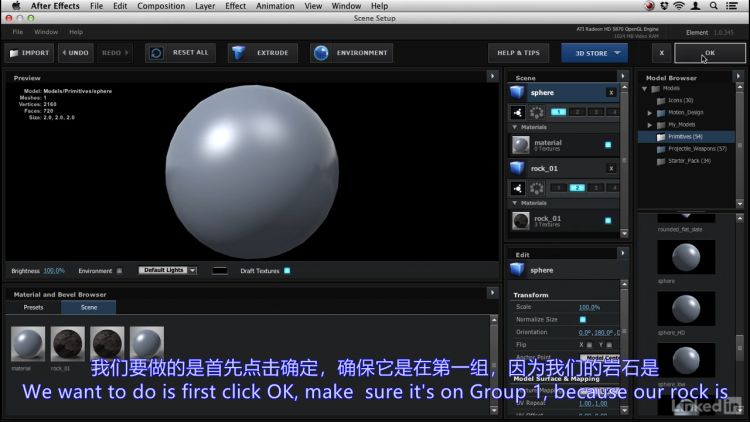Screen dimensions: 750x422
Task: Select the material preset thumbnail
Action: pos(28,344)
